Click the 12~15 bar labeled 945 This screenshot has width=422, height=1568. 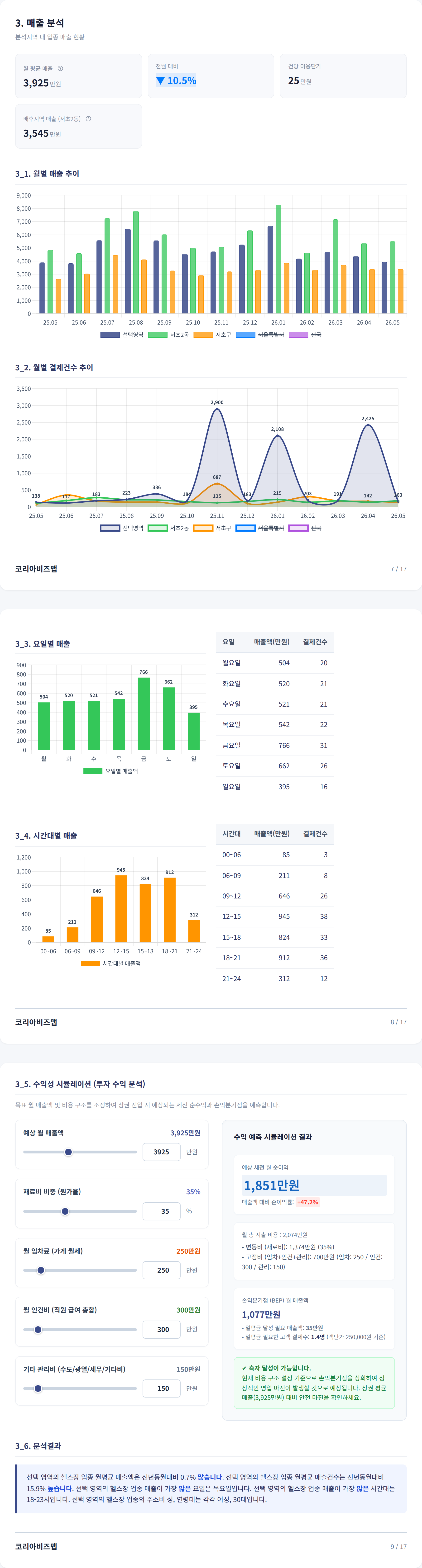point(121,909)
